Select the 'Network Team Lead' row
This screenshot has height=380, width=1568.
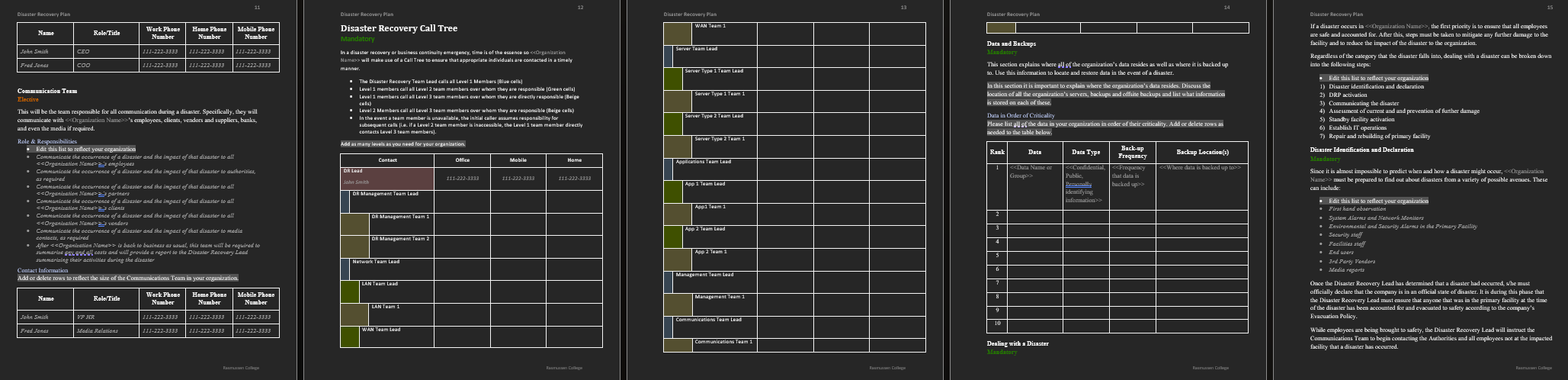click(x=471, y=269)
